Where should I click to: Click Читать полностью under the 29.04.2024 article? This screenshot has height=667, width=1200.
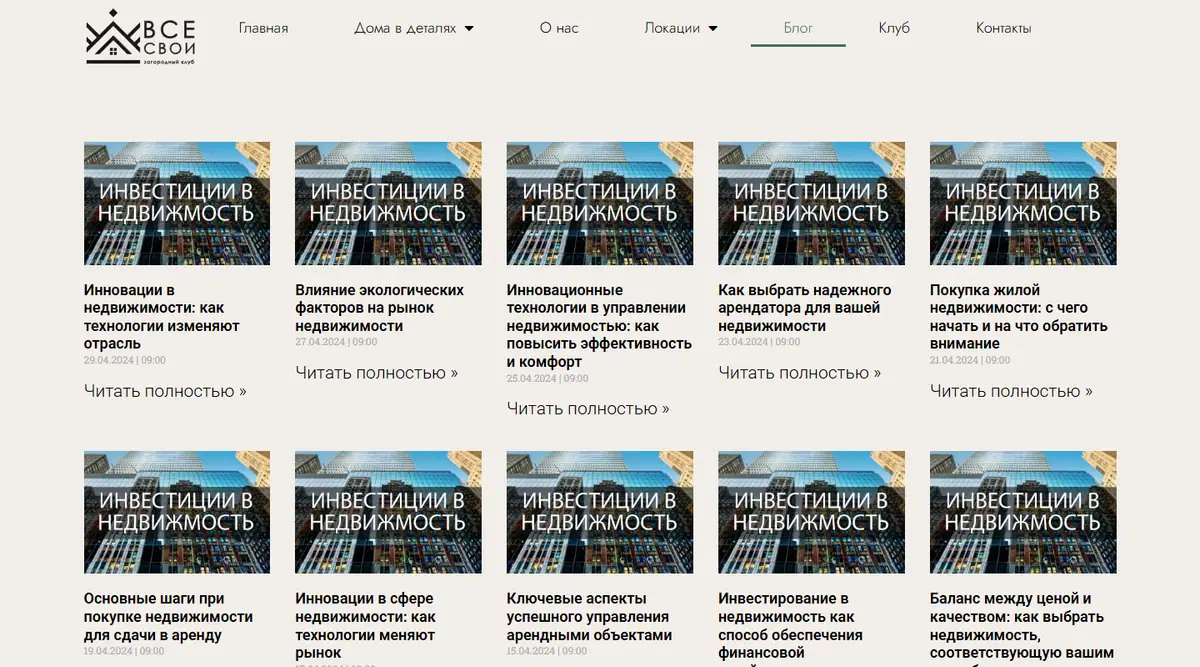pos(165,391)
